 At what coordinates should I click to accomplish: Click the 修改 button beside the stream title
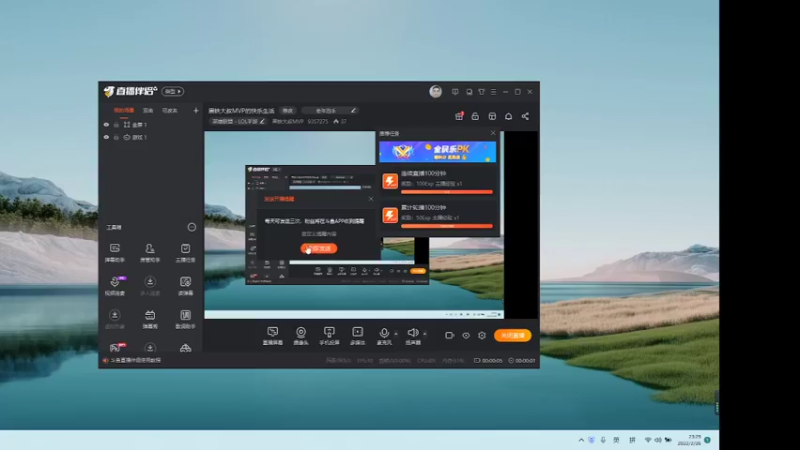click(x=288, y=110)
